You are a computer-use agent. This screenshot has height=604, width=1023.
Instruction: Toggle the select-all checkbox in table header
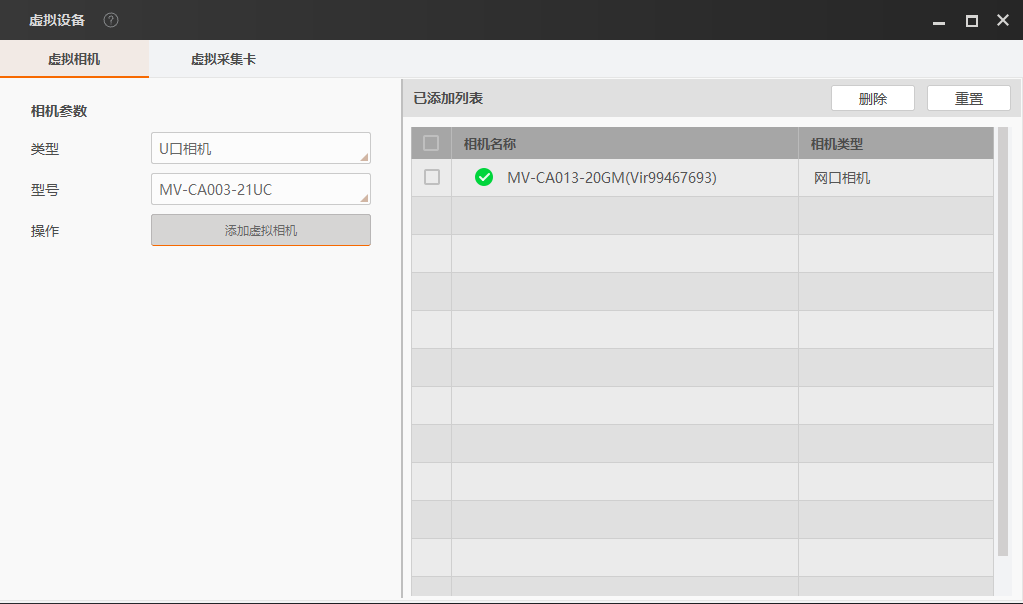[431, 143]
